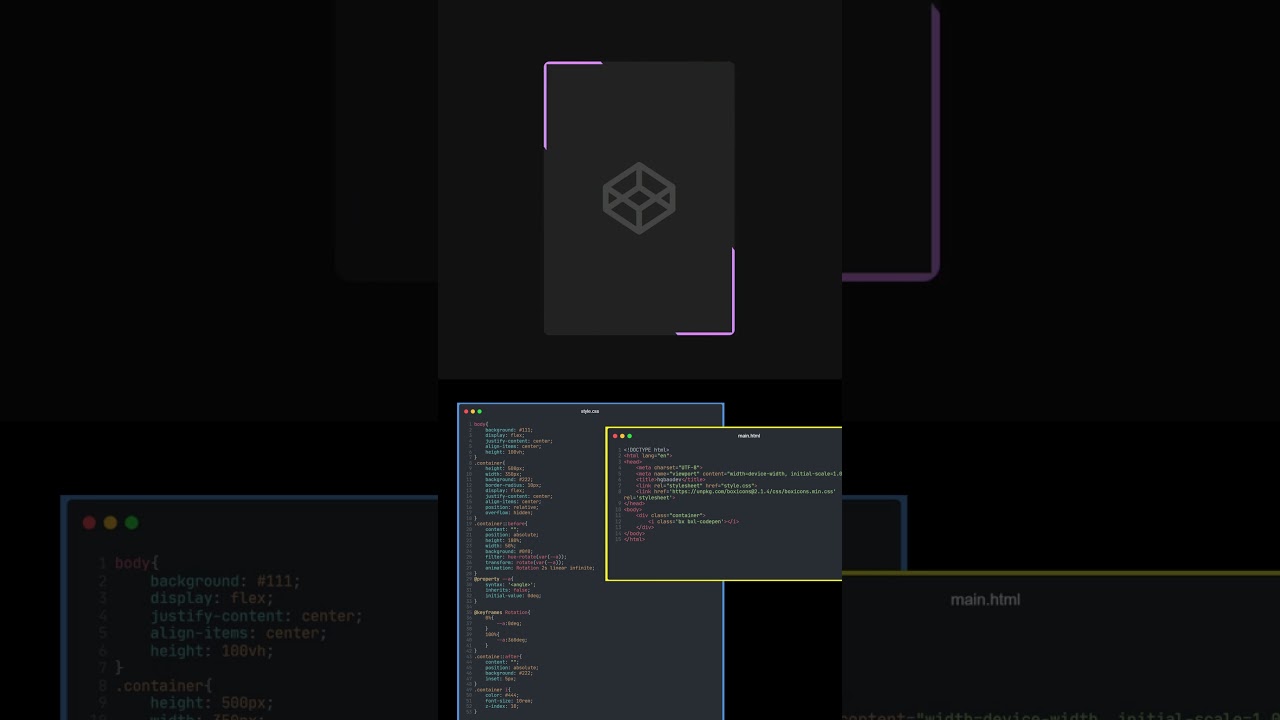Click the '<title>hgbaodev</title>' line

[x=670, y=479]
